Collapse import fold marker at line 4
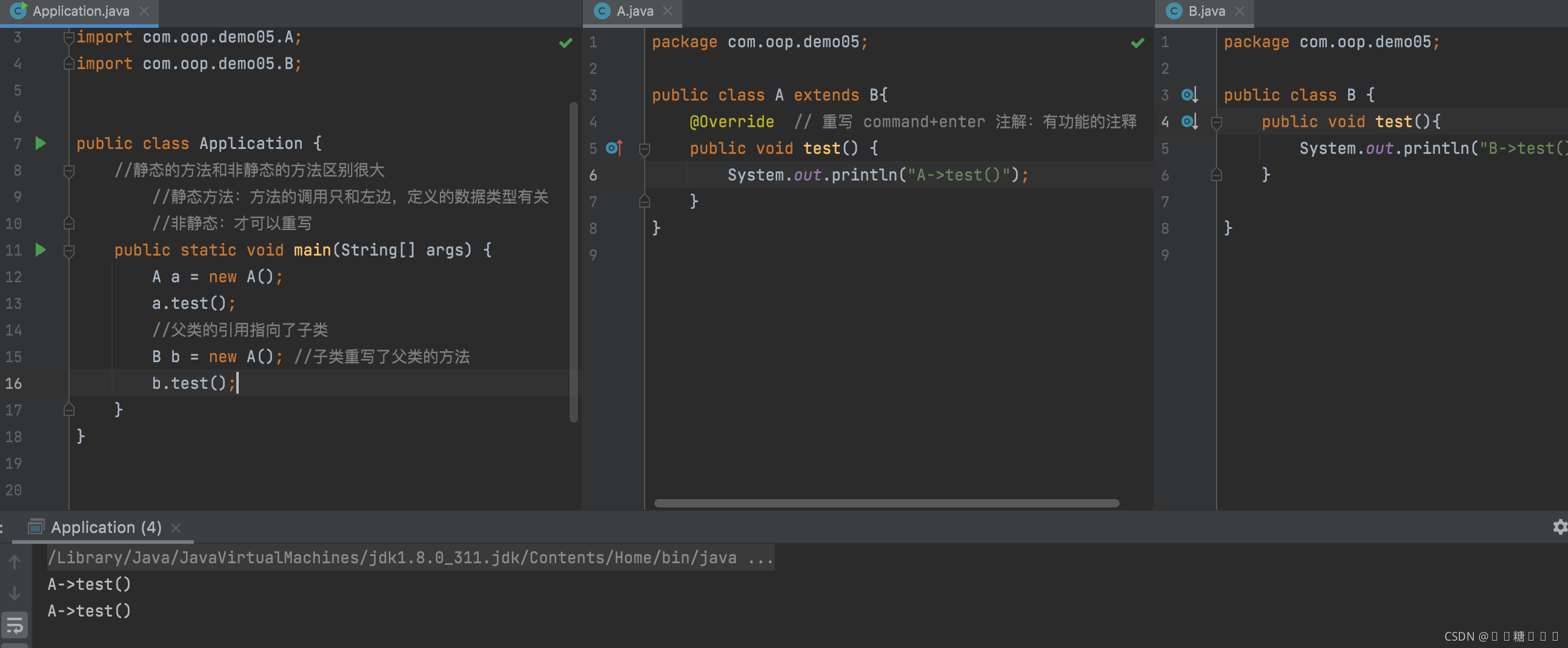The height and width of the screenshot is (648, 1568). click(69, 64)
